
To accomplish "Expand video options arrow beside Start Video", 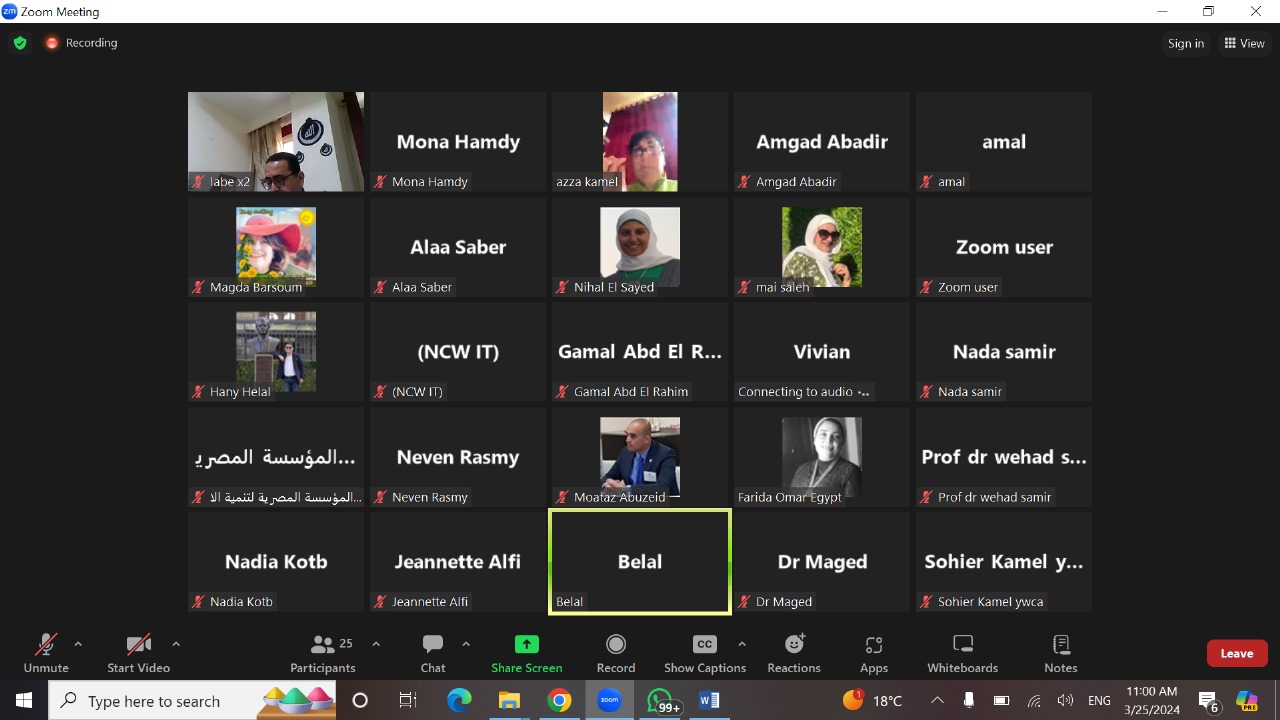I will (x=176, y=644).
